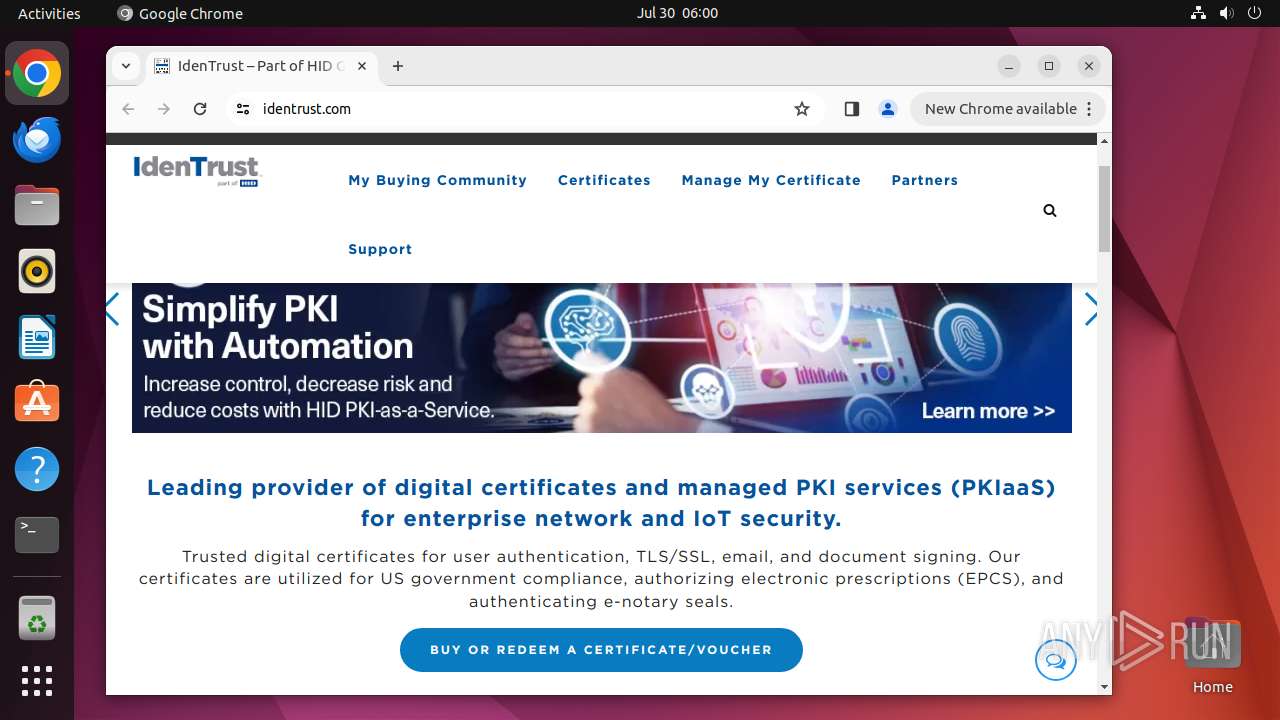
Task: Open a new browser tab
Action: (x=398, y=66)
